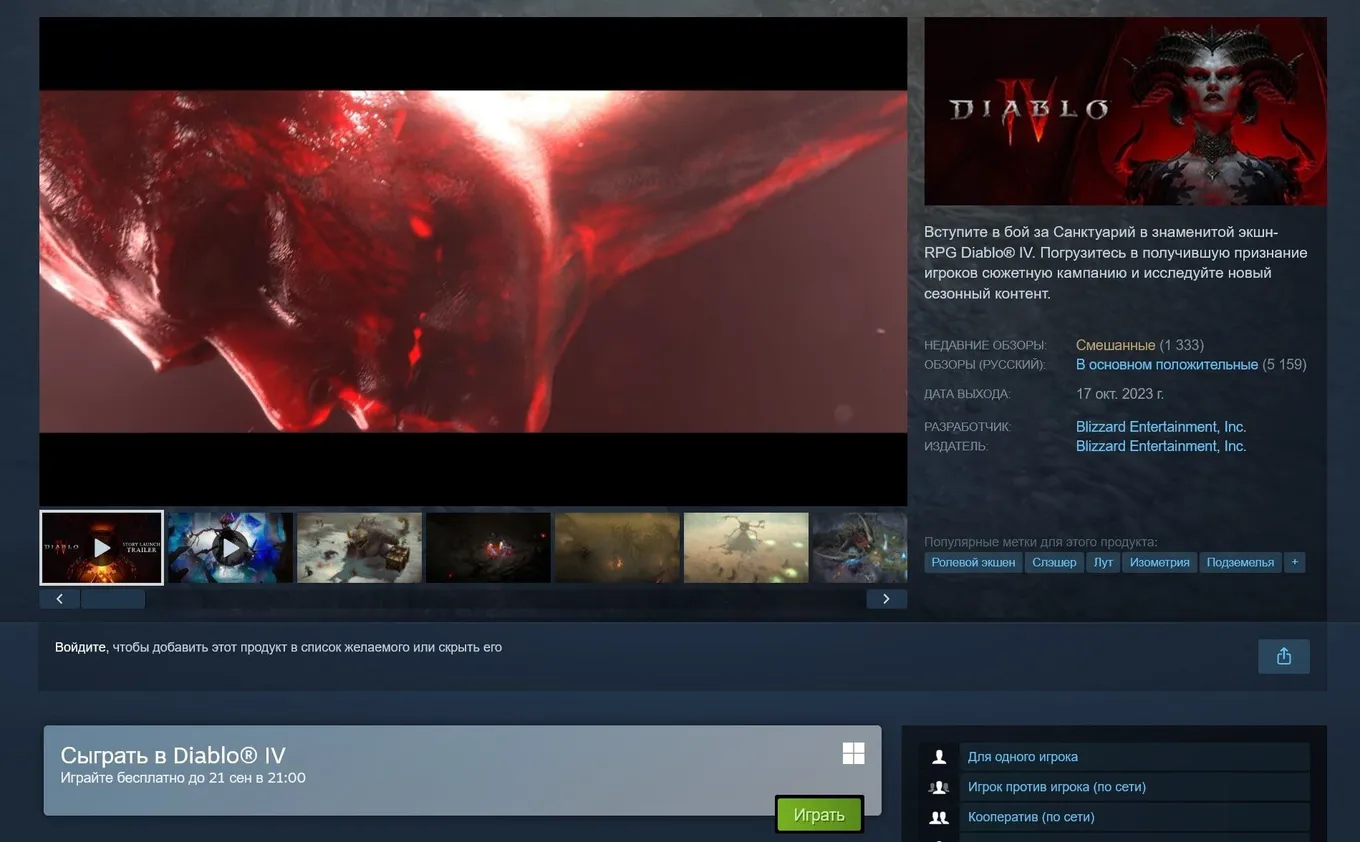Select the brown battlefield screenshot thumbnail
This screenshot has width=1360, height=842.
[x=617, y=548]
